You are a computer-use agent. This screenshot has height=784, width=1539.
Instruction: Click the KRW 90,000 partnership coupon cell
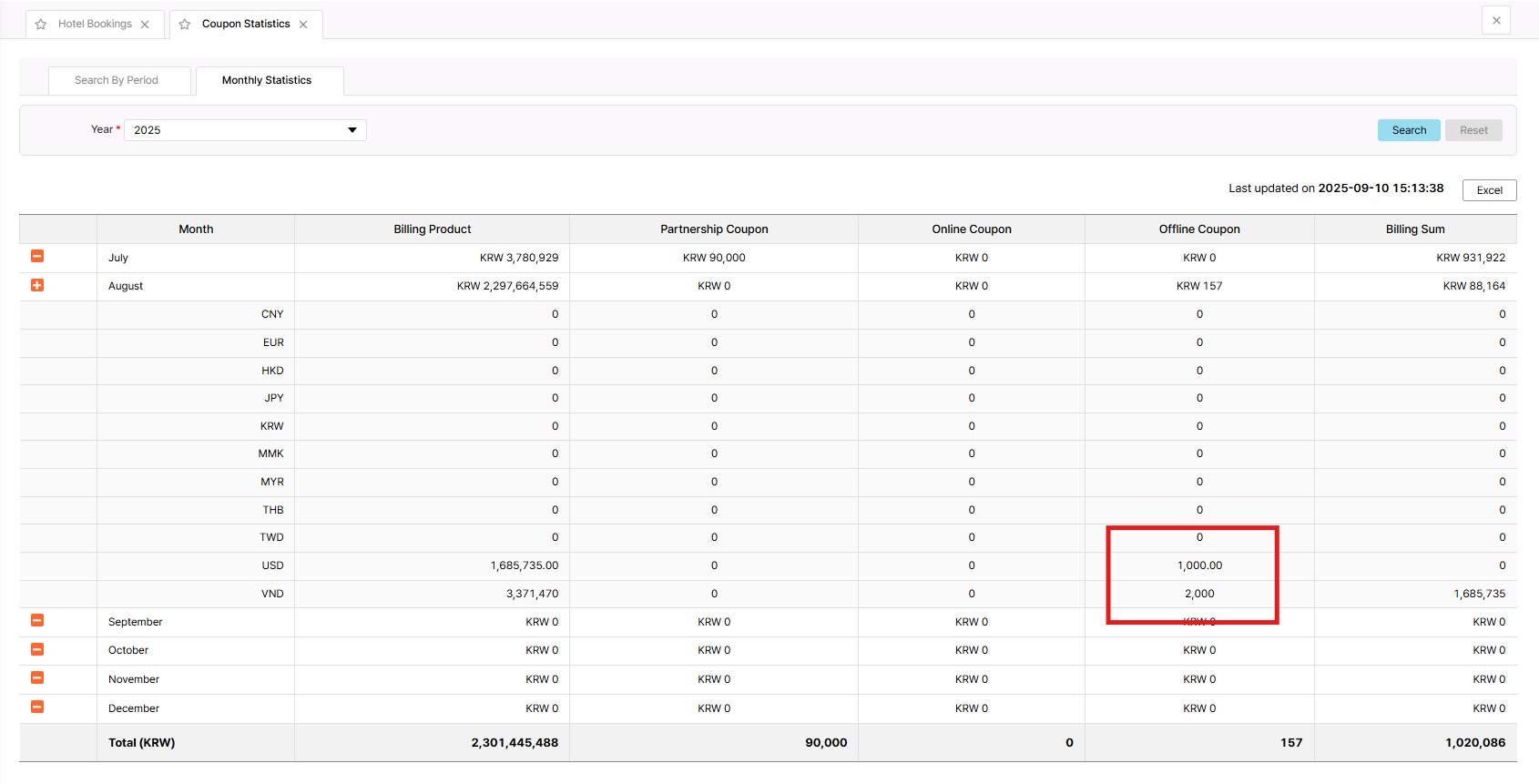click(x=714, y=258)
